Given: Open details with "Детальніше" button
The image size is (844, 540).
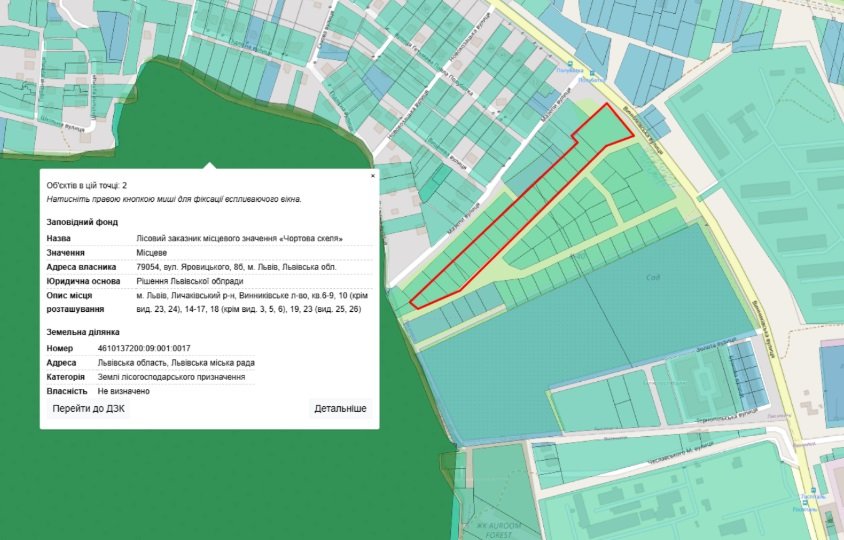Looking at the screenshot, I should pyautogui.click(x=340, y=409).
